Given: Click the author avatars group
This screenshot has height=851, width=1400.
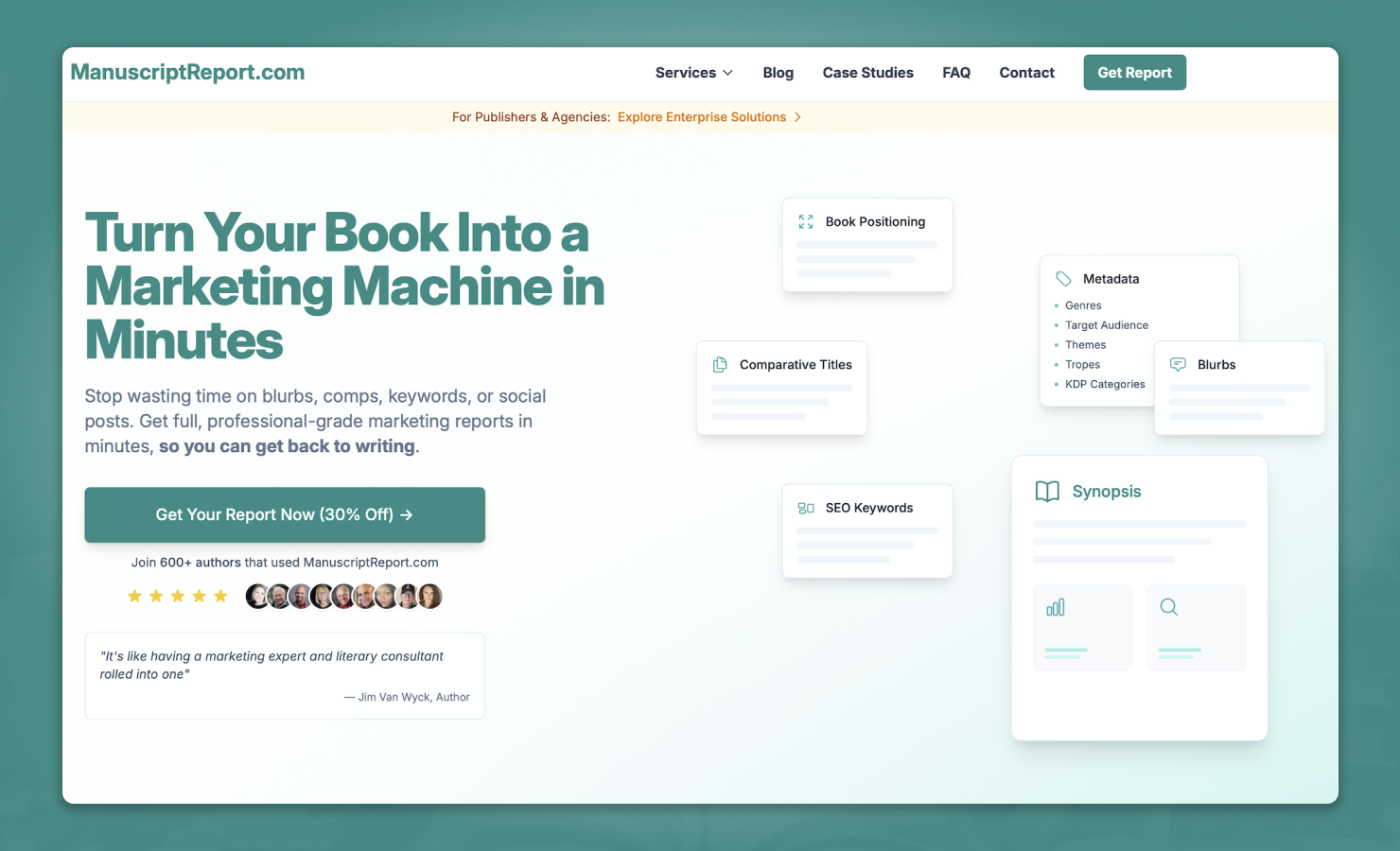Looking at the screenshot, I should [344, 596].
